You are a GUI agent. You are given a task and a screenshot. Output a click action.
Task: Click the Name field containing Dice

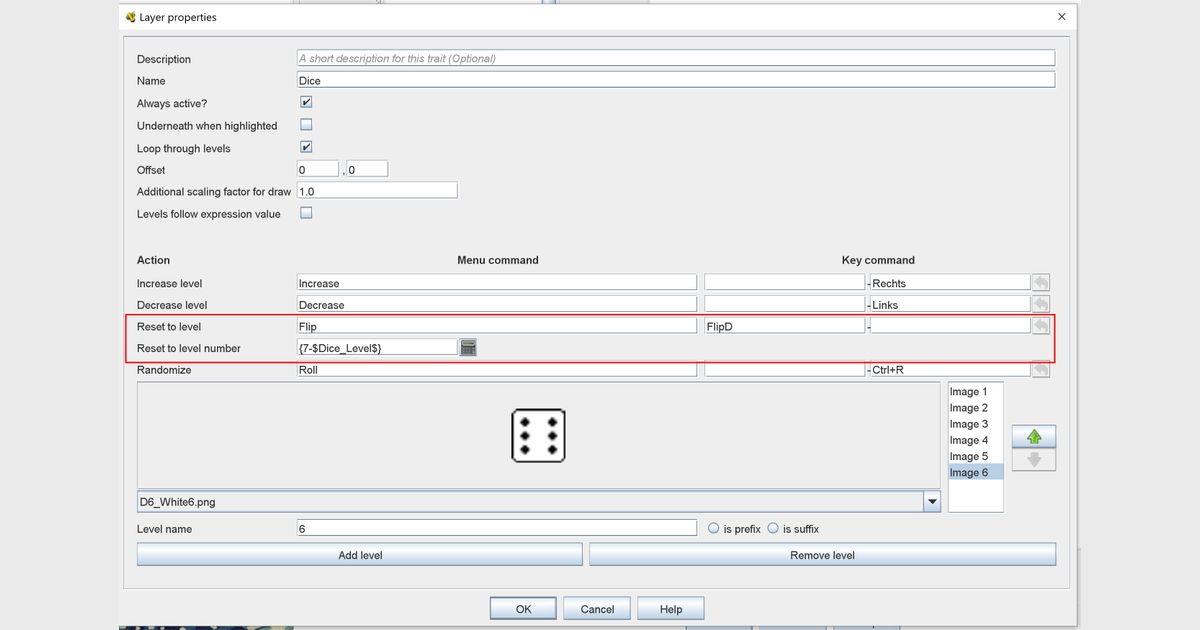tap(676, 80)
